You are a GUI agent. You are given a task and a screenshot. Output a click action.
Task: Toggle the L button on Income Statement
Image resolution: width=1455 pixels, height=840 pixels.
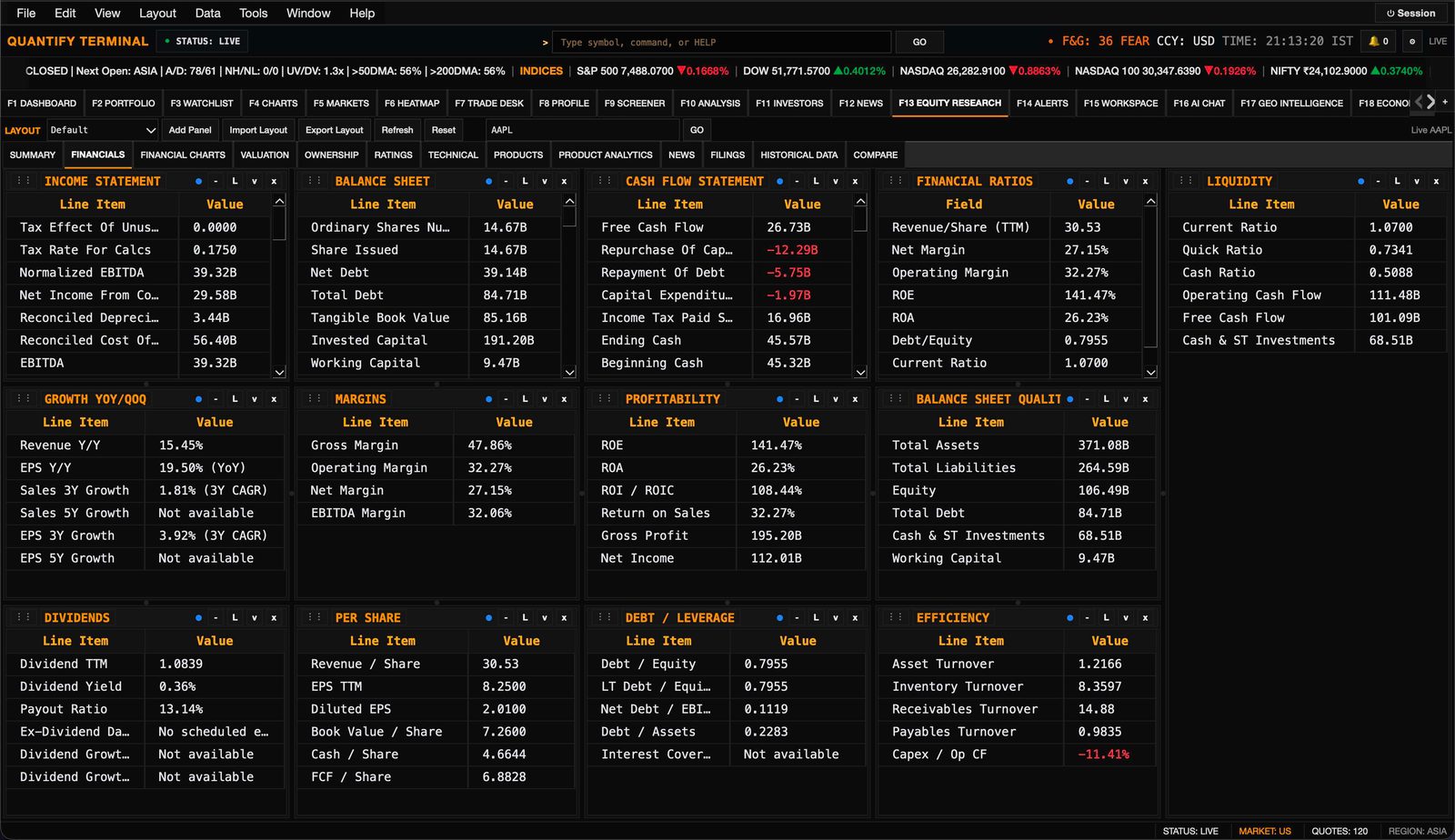pyautogui.click(x=235, y=181)
